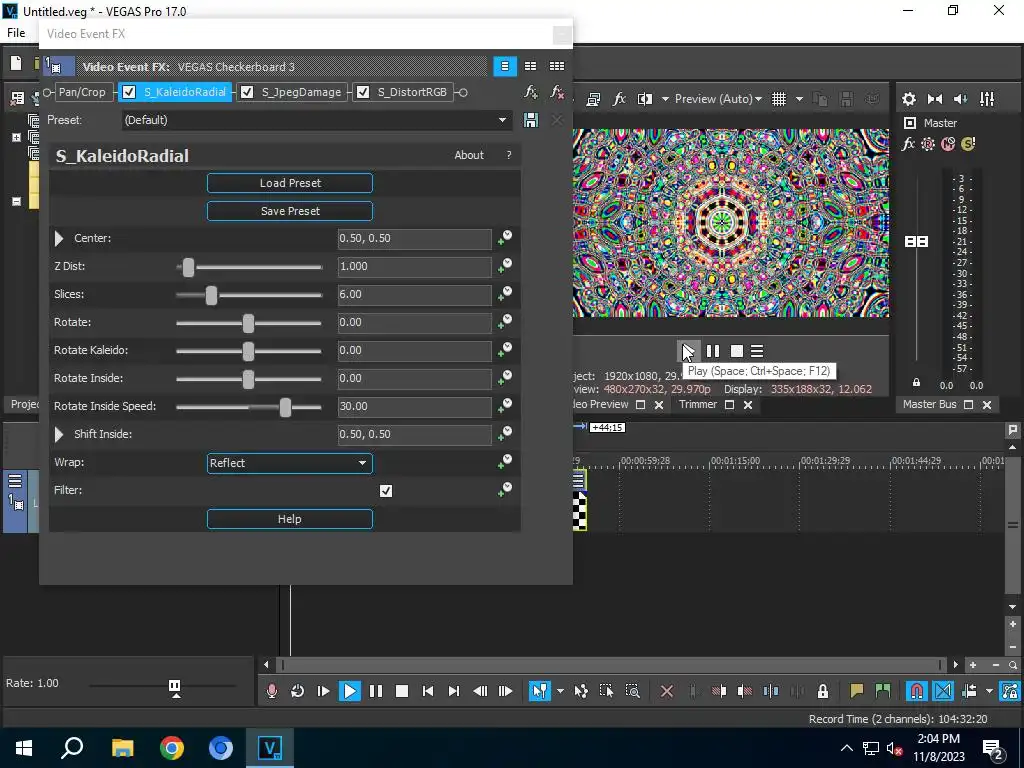Click the Master Dim Output icon
The image size is (1024, 768).
[961, 99]
